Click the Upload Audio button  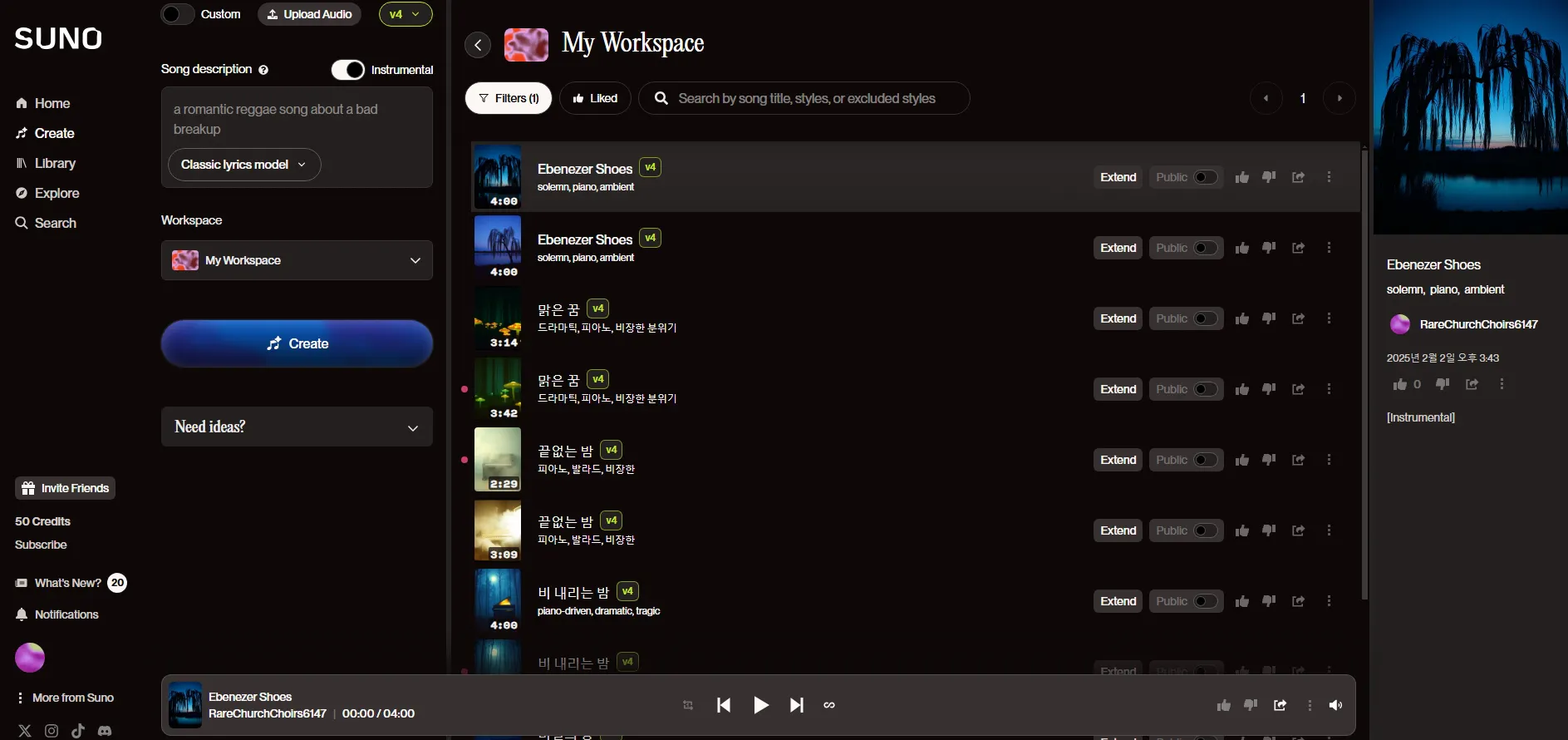(x=309, y=14)
